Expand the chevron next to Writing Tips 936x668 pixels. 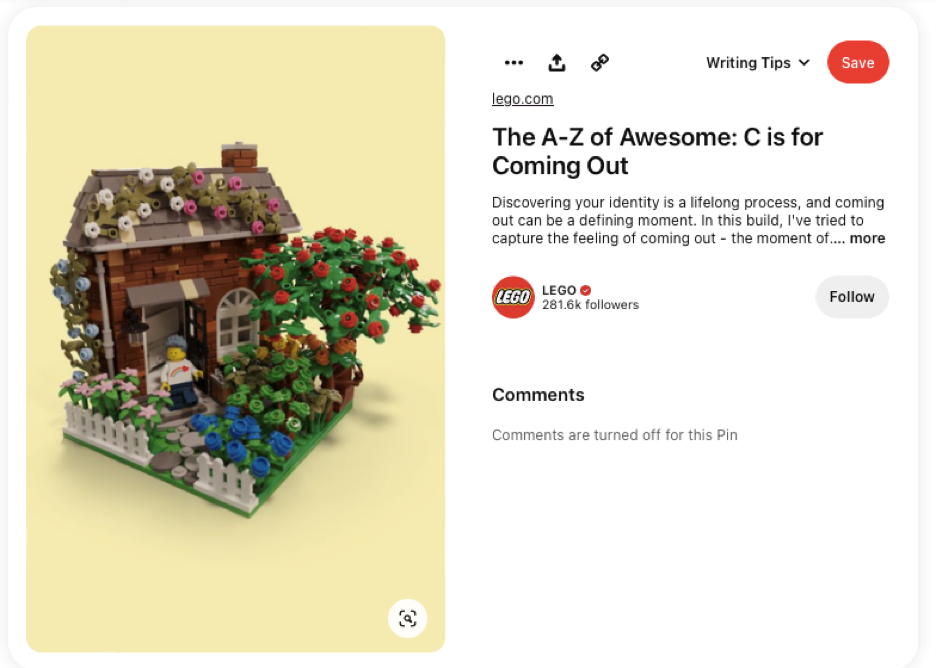[804, 63]
